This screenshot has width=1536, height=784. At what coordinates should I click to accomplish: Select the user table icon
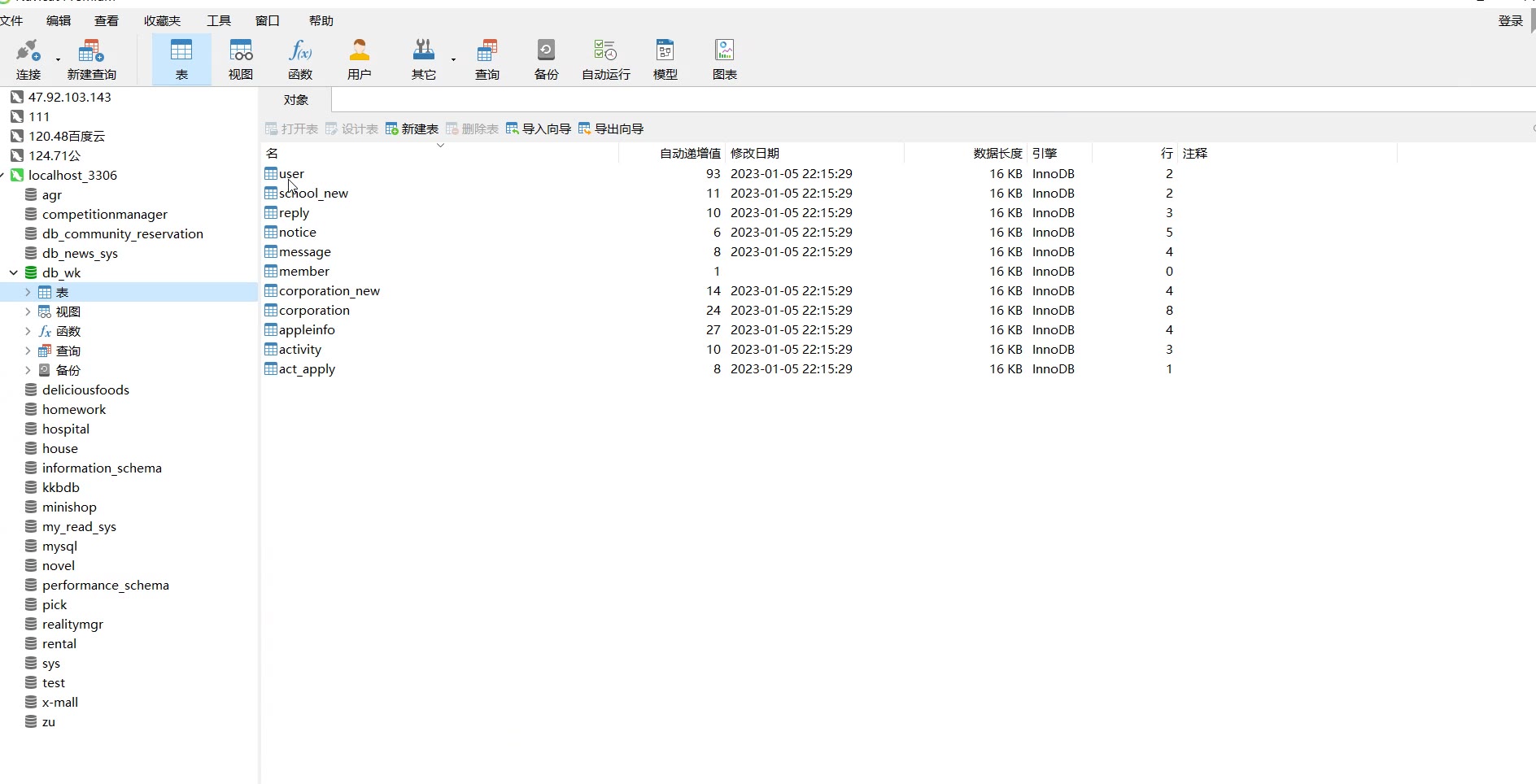click(x=271, y=173)
